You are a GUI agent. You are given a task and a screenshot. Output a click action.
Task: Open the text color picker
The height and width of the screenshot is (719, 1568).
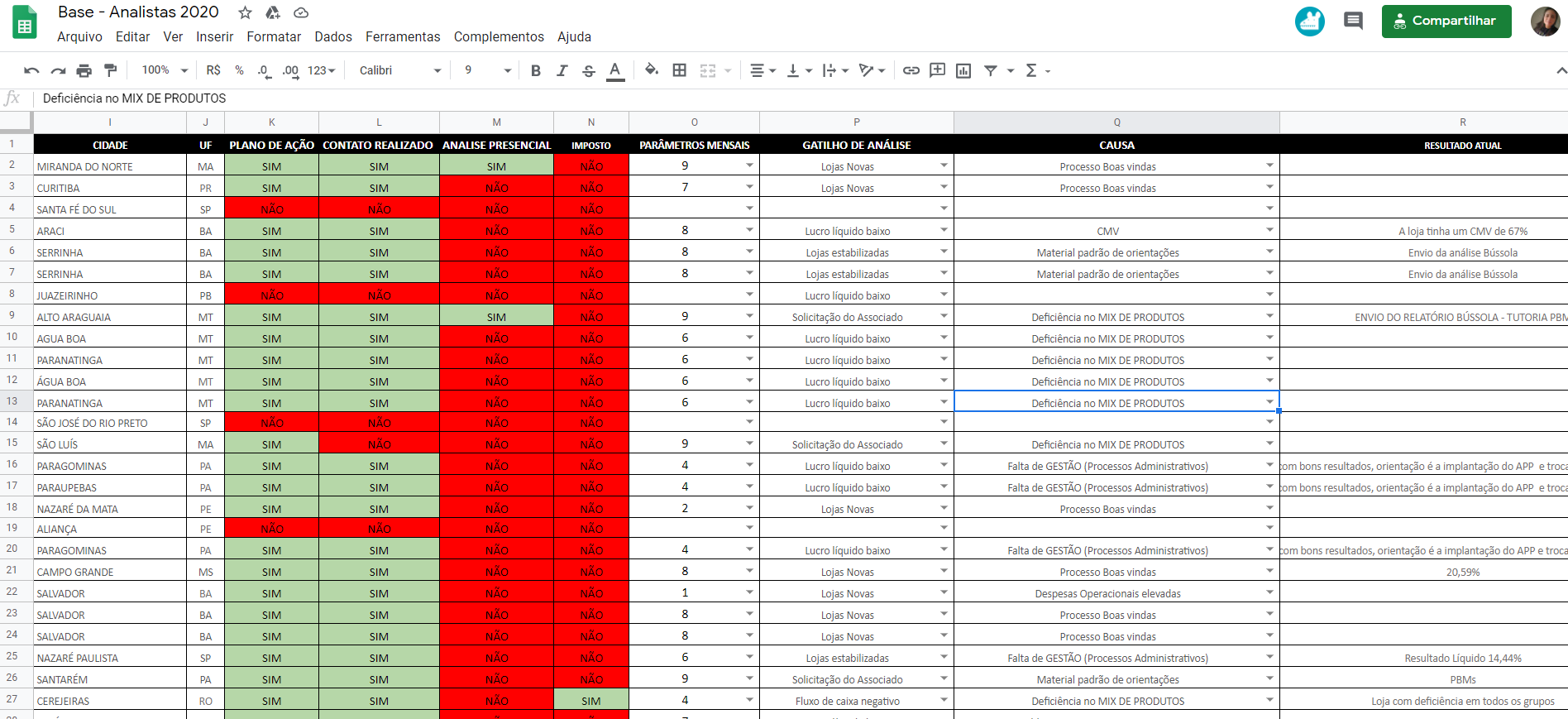click(x=615, y=71)
